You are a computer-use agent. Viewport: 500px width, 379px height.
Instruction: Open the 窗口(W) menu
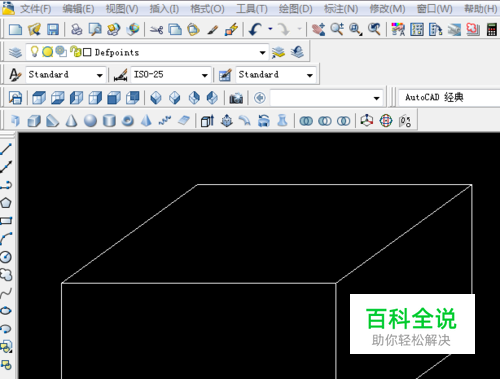tap(435, 9)
